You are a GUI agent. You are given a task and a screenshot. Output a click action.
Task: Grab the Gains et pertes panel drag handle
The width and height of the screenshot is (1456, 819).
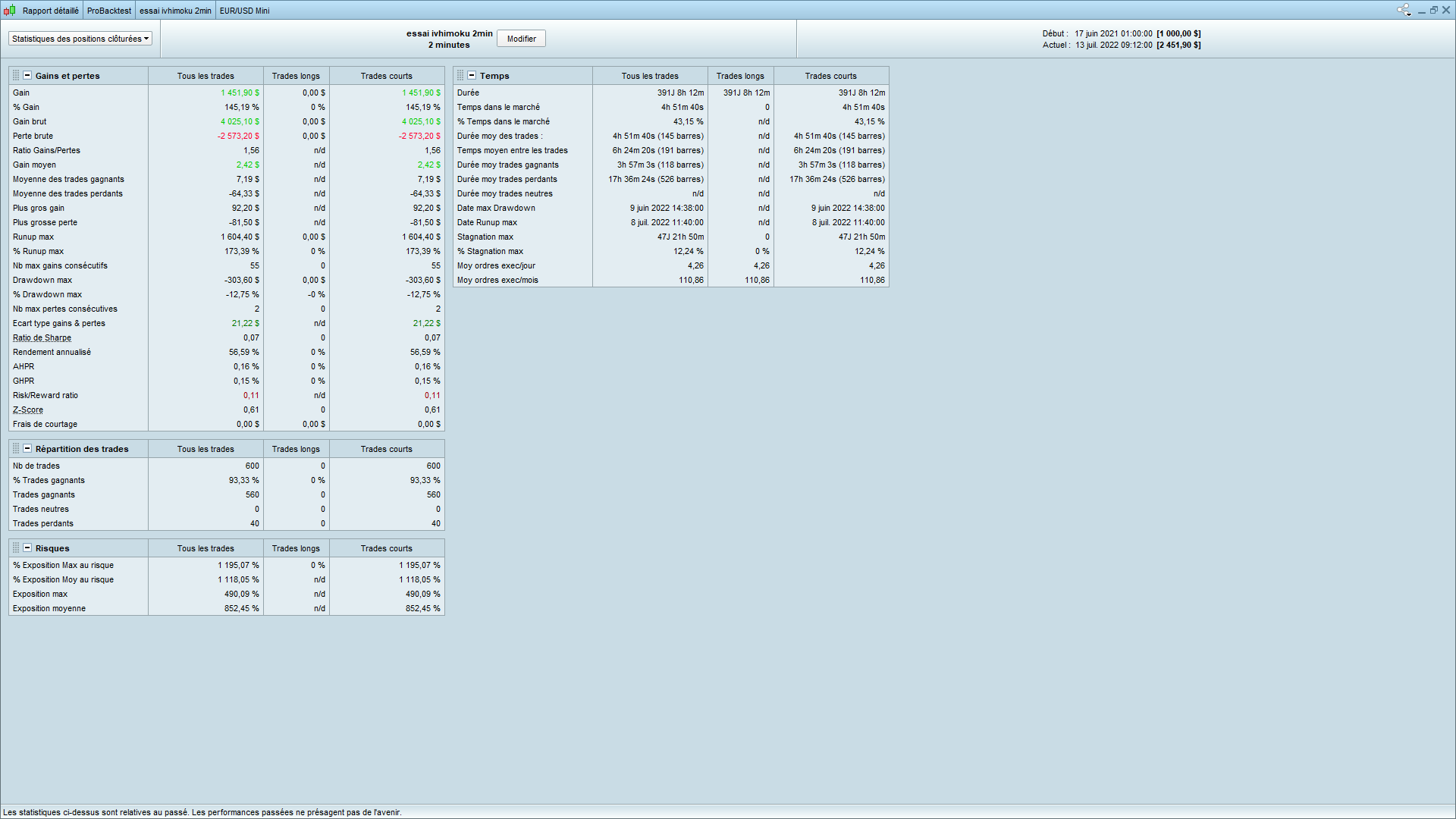16,76
